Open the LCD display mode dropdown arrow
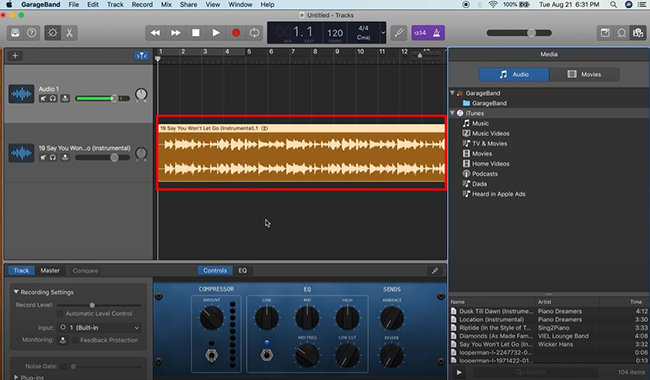 (x=383, y=33)
